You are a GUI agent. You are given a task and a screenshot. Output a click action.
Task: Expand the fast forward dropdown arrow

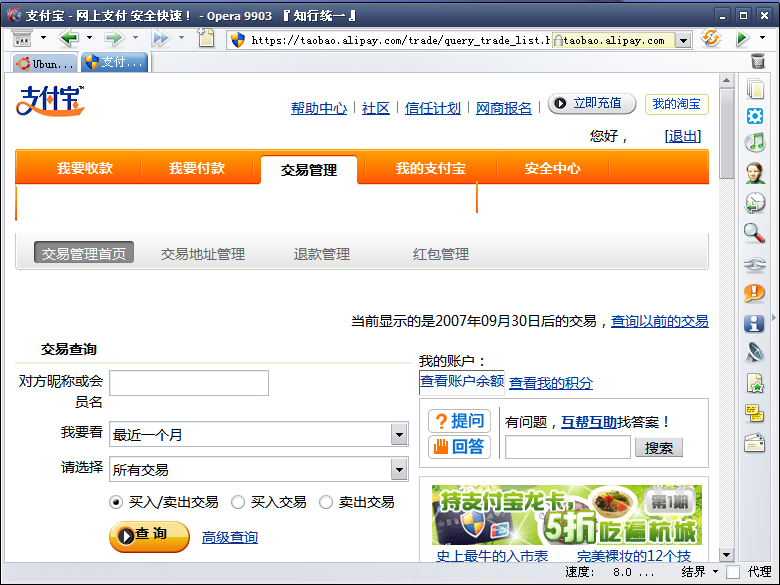pyautogui.click(x=181, y=38)
